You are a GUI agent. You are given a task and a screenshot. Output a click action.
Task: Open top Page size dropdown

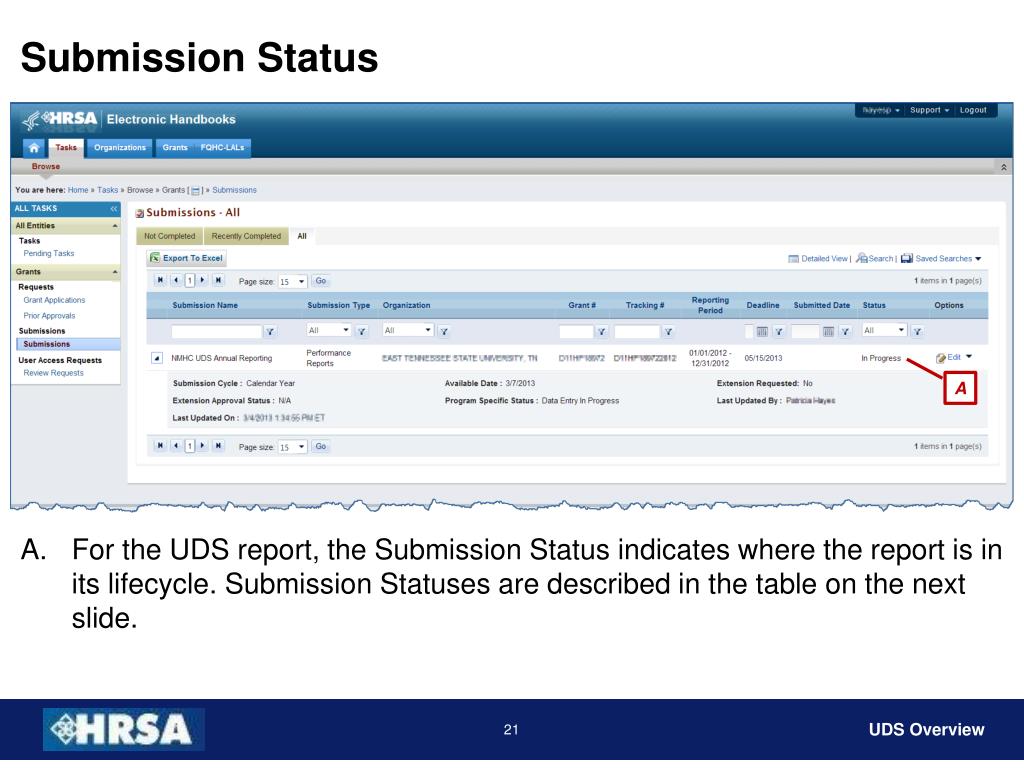pyautogui.click(x=292, y=281)
